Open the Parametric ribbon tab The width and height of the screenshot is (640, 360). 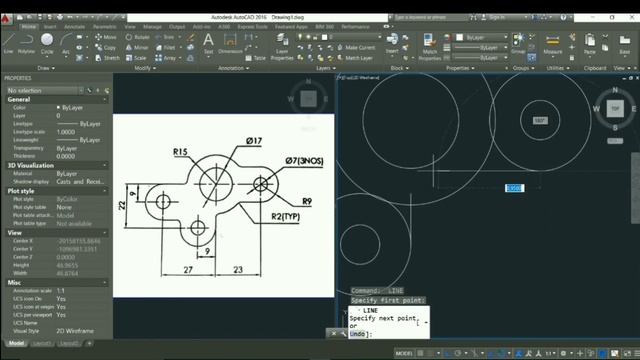104,27
